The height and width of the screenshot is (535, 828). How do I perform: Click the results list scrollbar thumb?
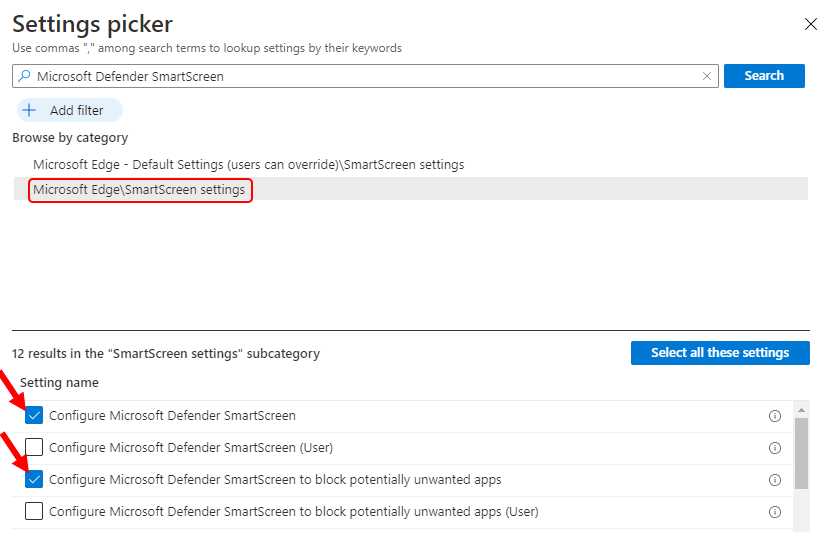(x=801, y=454)
